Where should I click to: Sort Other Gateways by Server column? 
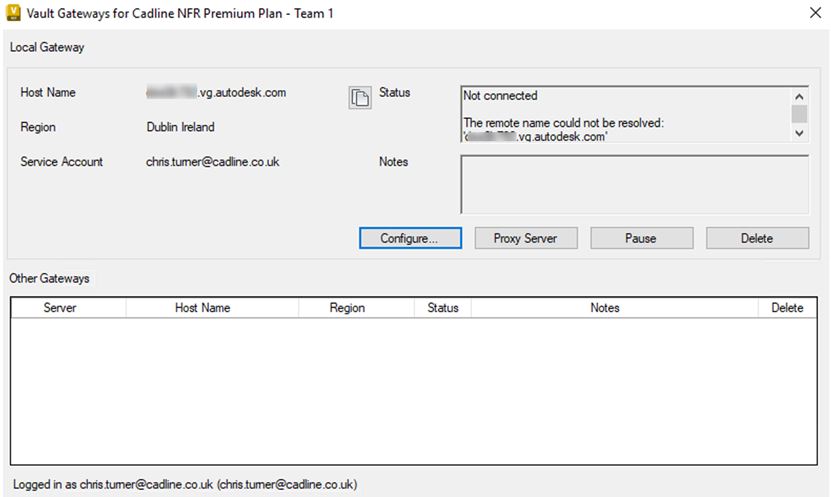[x=68, y=308]
